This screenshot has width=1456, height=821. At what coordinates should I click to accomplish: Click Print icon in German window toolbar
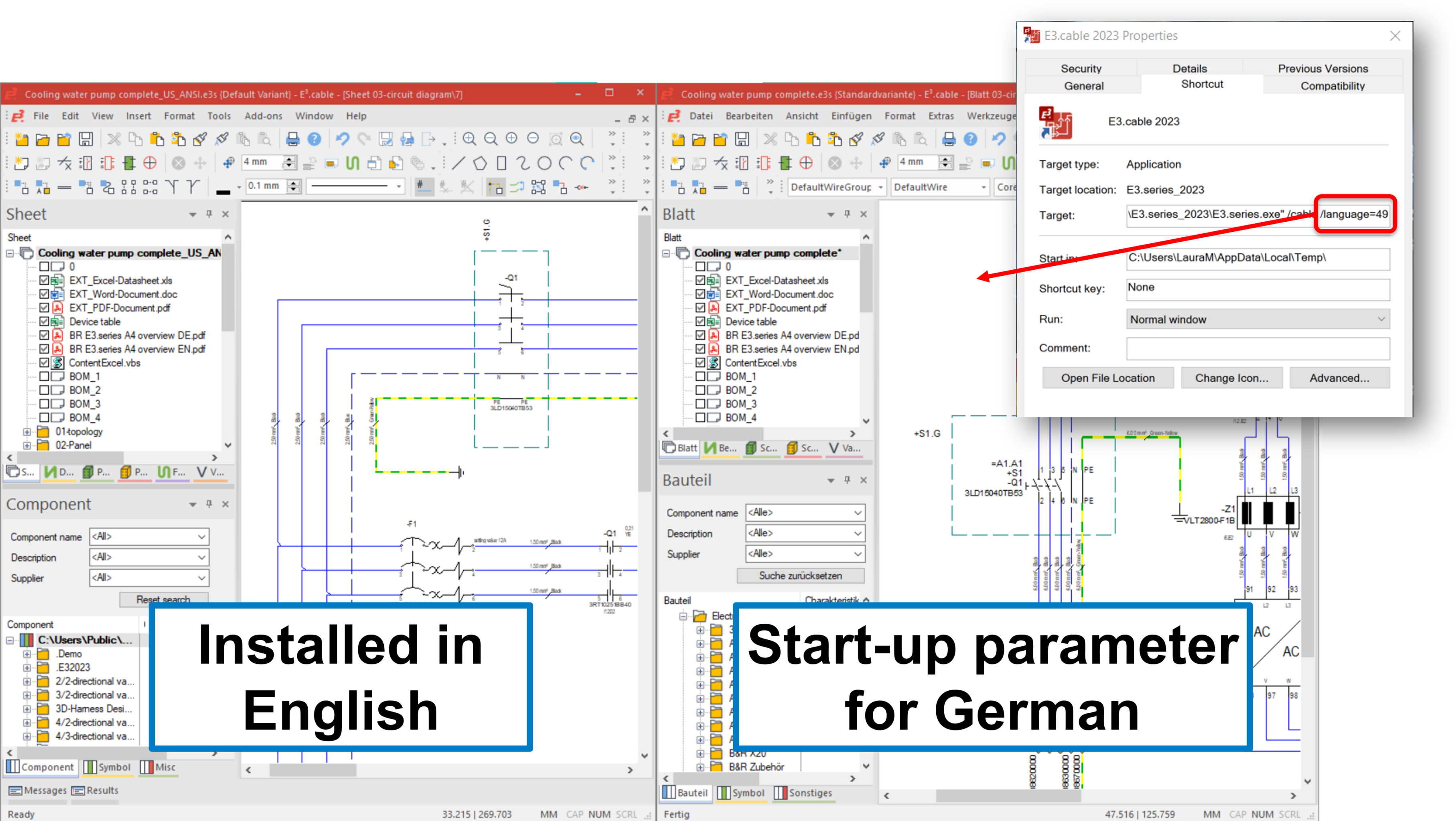coord(949,139)
